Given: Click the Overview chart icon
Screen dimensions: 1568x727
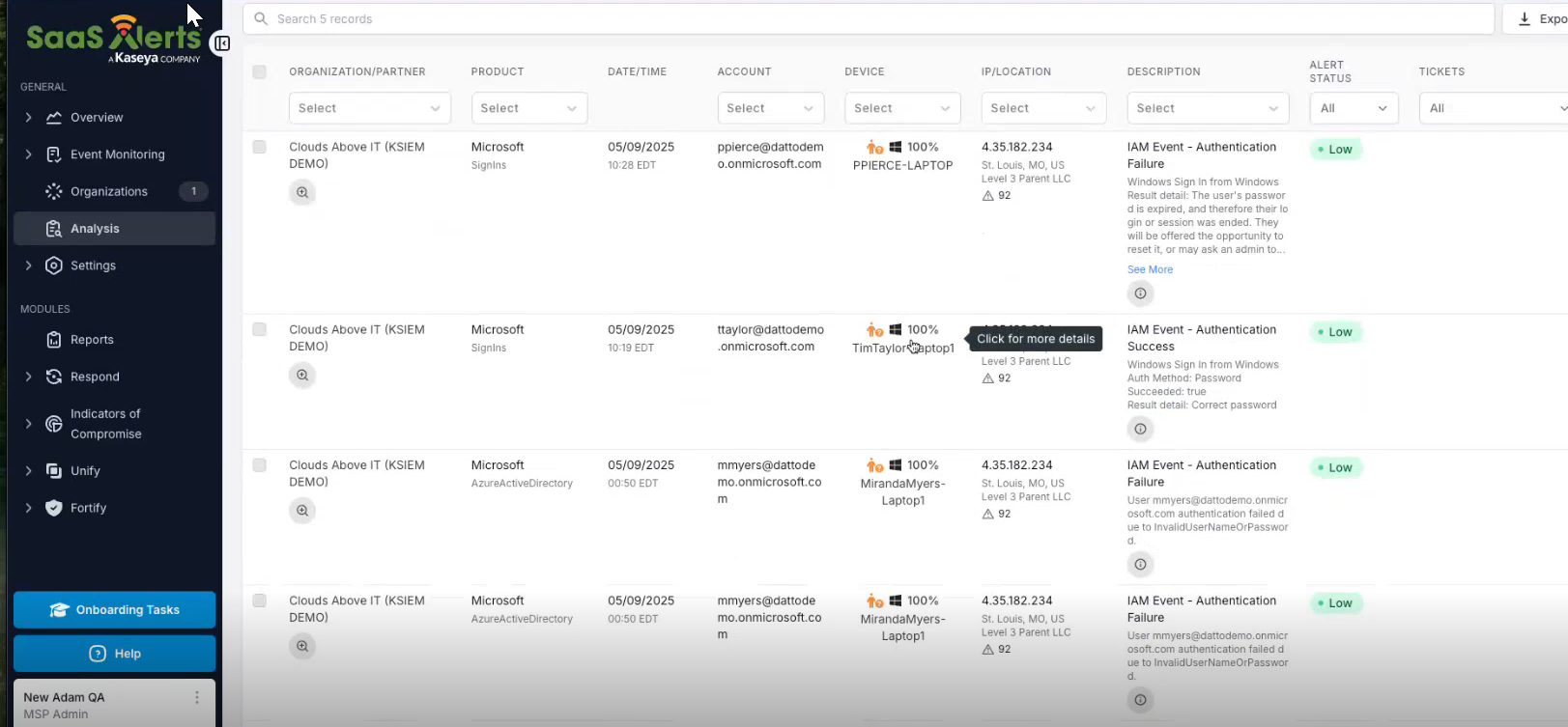Looking at the screenshot, I should [x=54, y=117].
